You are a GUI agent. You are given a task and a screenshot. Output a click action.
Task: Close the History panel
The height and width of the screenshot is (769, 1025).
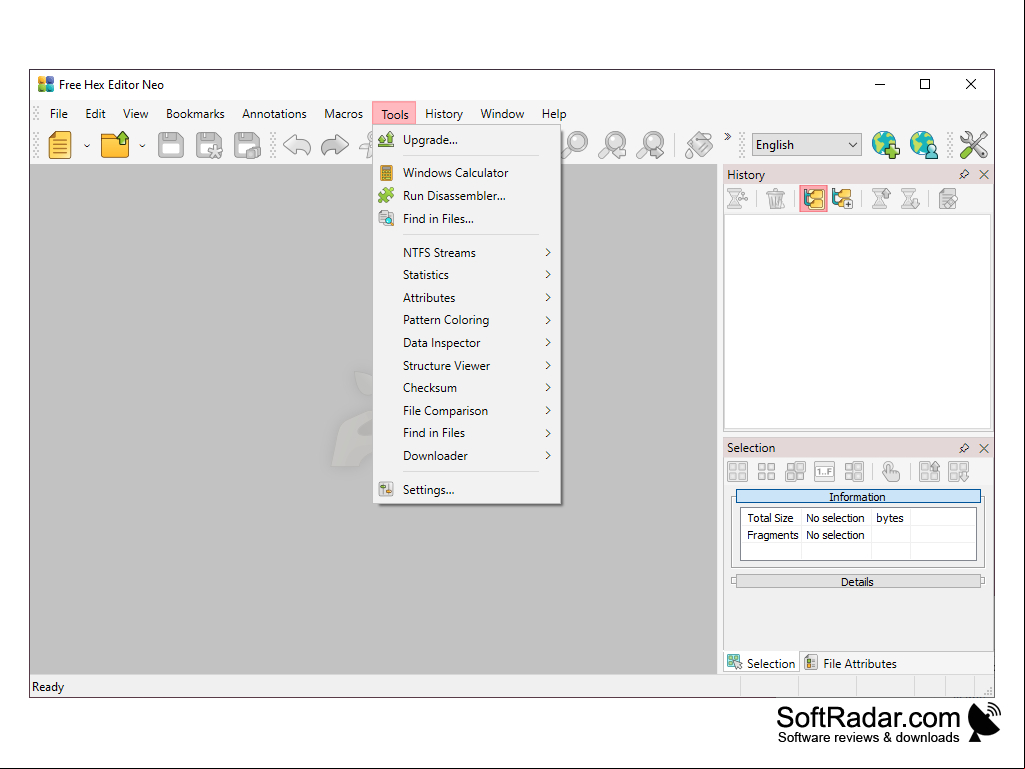point(984,175)
